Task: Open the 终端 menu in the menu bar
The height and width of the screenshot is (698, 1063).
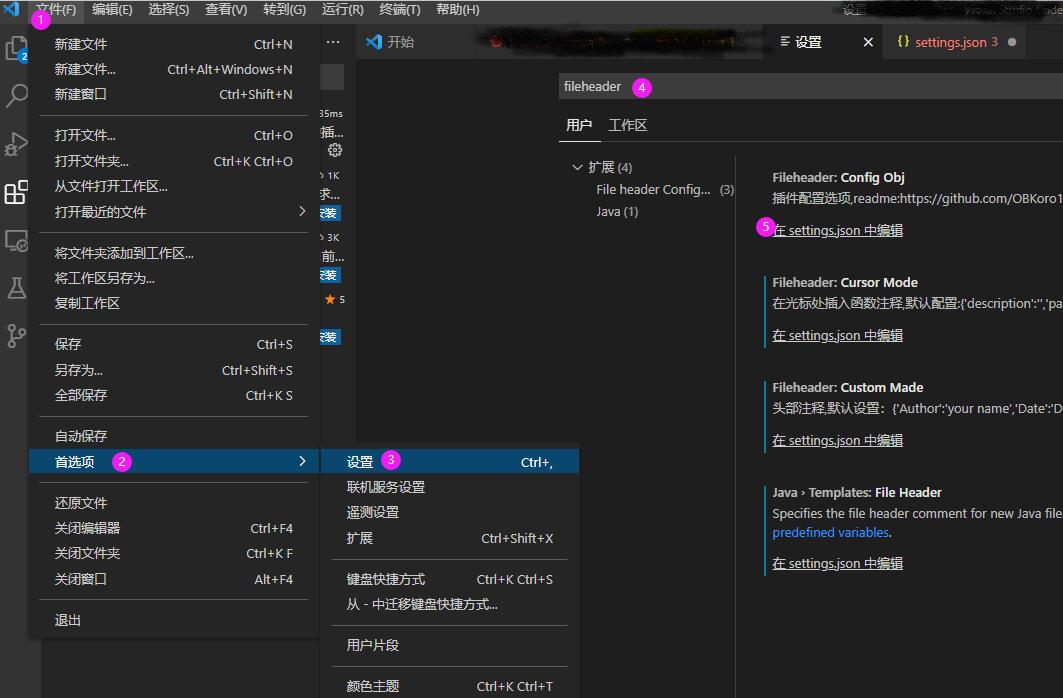Action: 399,11
